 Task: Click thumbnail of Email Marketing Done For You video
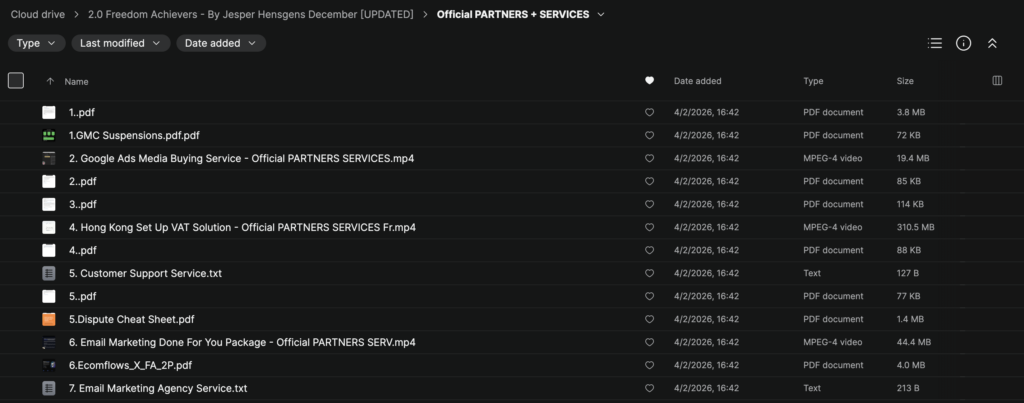click(49, 342)
